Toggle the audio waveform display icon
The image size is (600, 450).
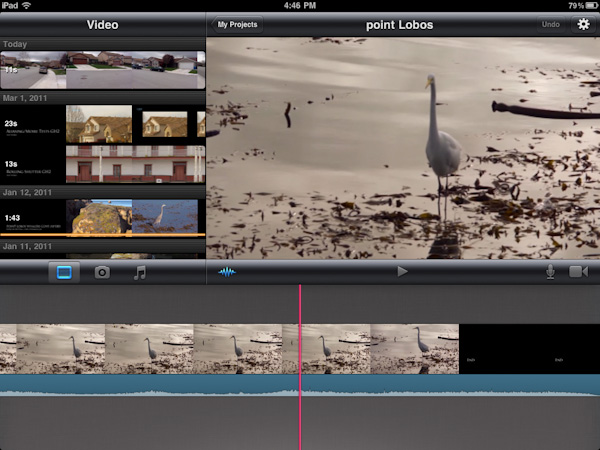coord(227,272)
